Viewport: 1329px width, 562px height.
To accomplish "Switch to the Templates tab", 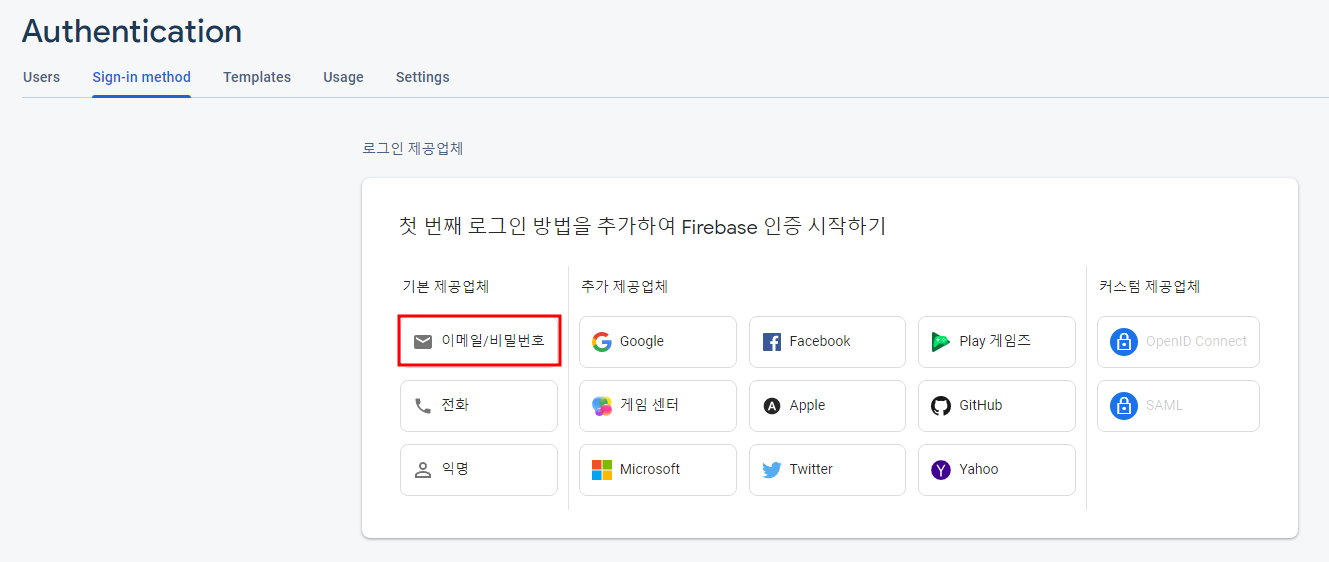I will (257, 77).
